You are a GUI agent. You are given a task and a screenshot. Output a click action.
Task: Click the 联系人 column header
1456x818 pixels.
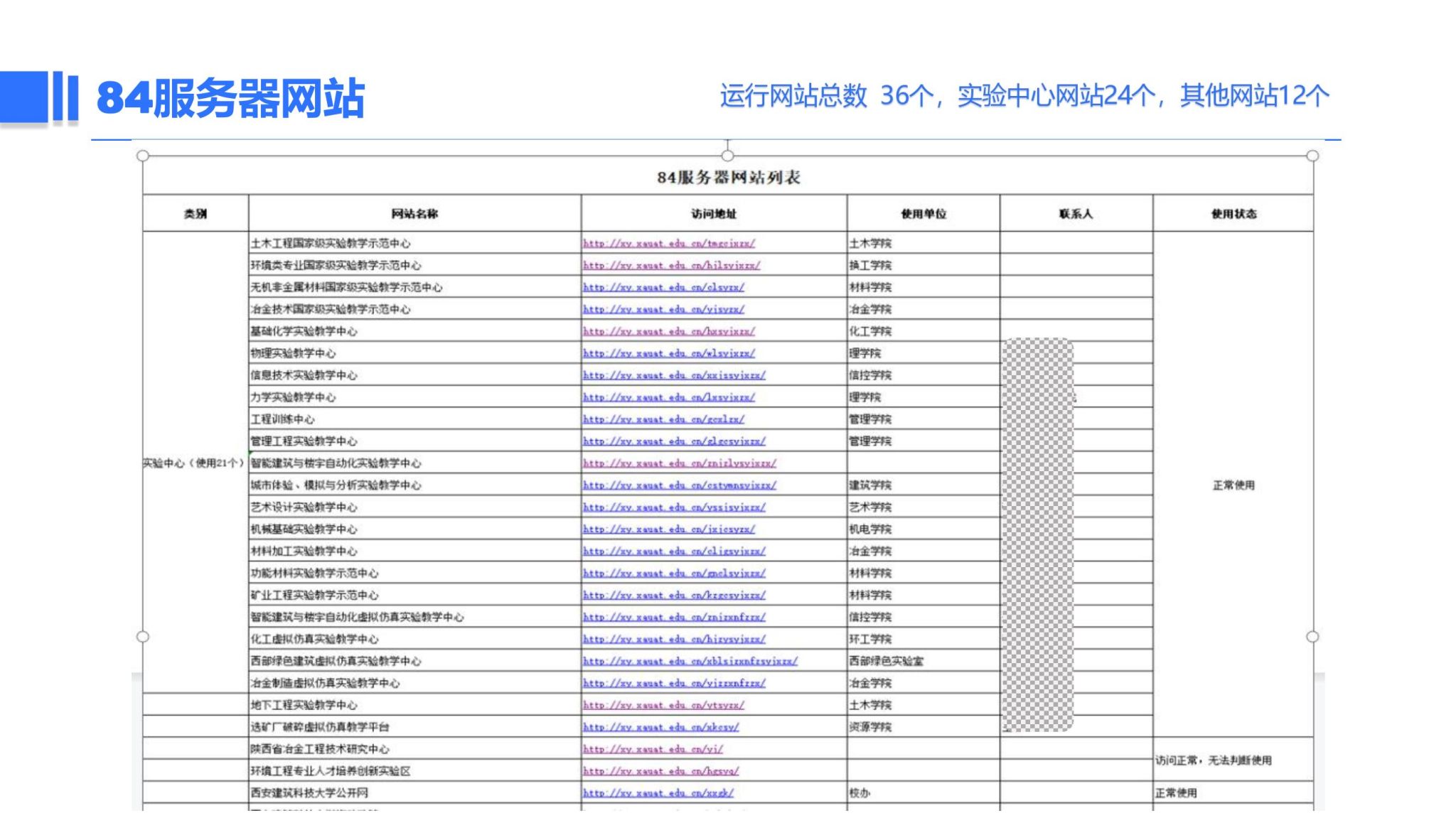[x=1076, y=213]
